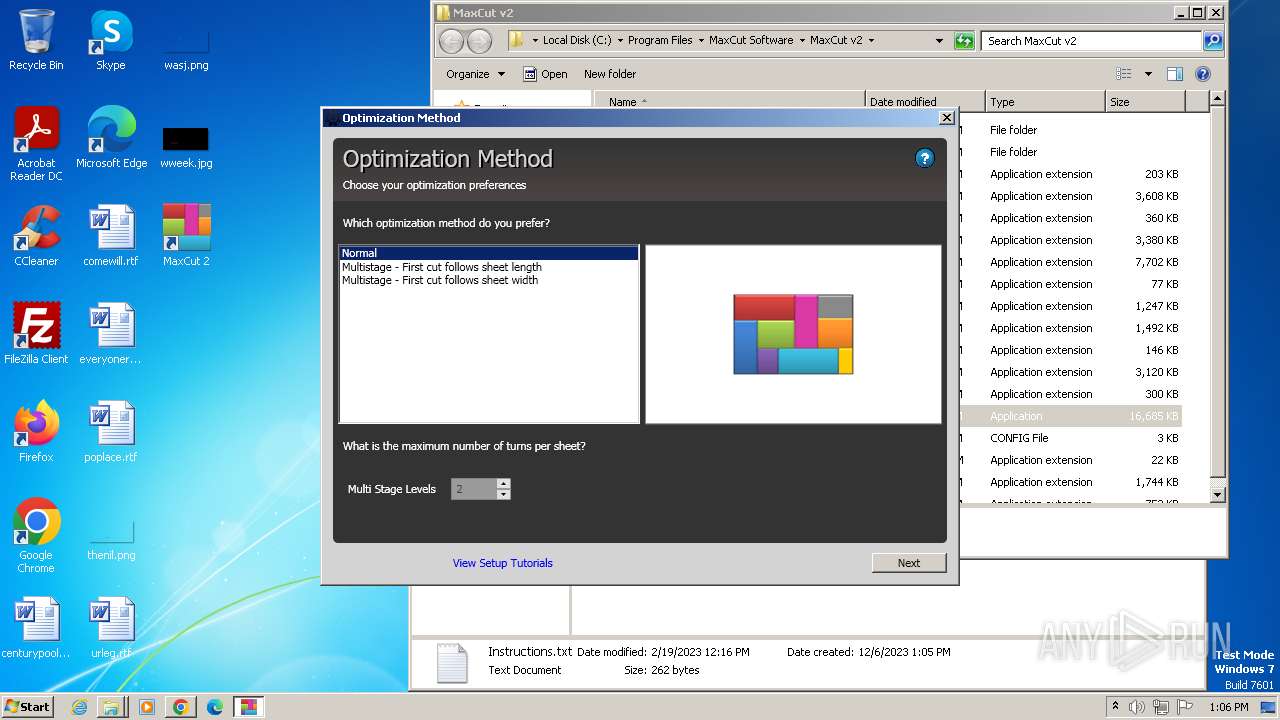Open the Optimization Method help icon

(x=924, y=158)
